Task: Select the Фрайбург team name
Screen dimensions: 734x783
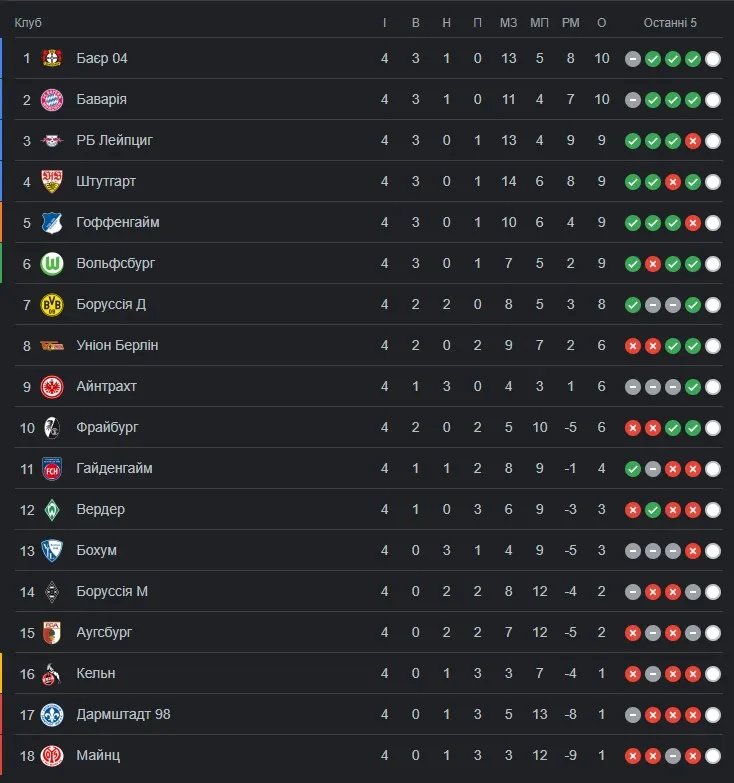Action: [x=107, y=427]
